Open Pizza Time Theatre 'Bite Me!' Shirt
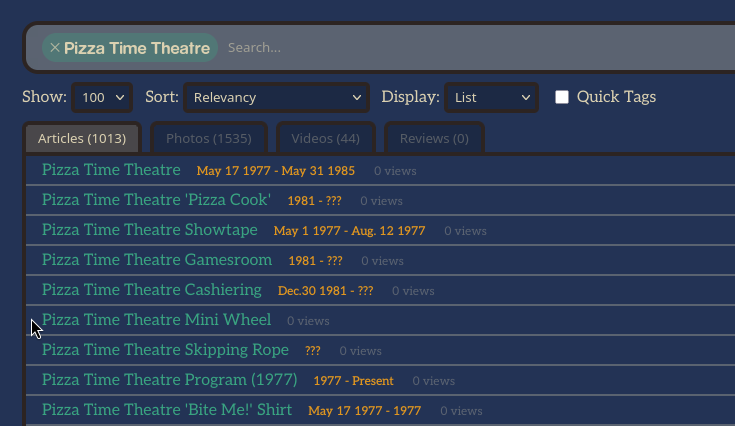Viewport: 735px width, 426px height. click(x=167, y=410)
